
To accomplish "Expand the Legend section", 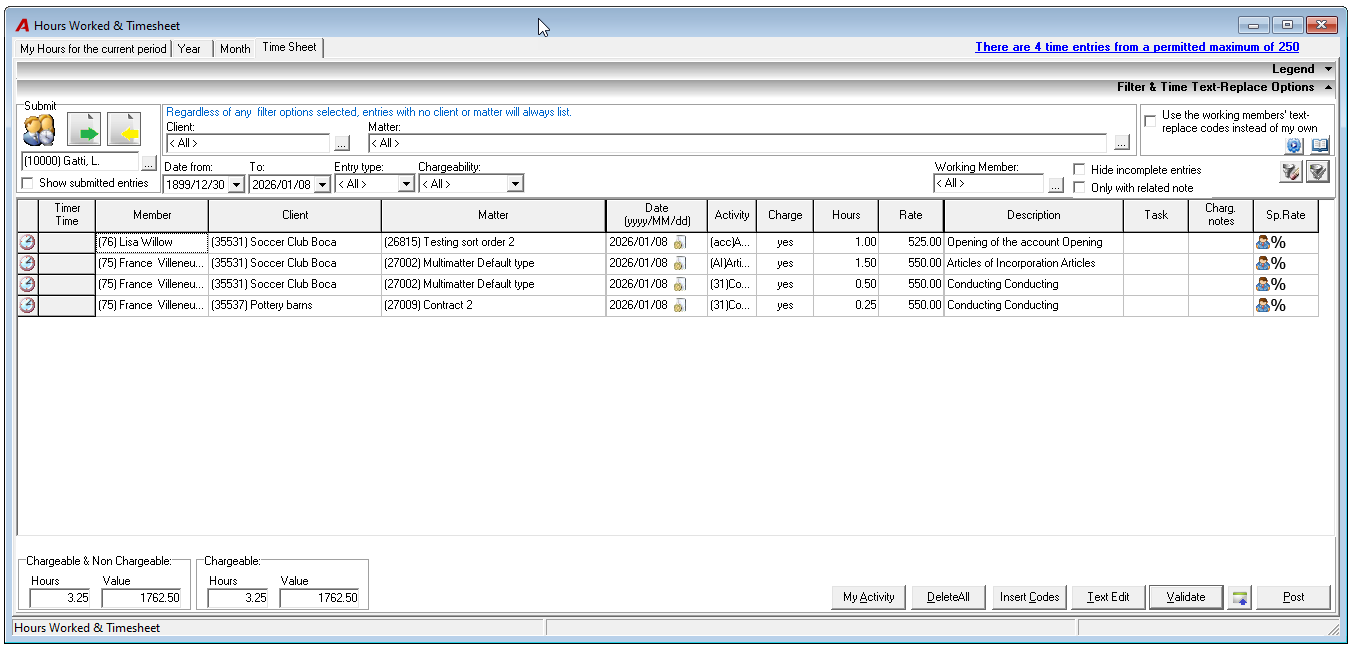I will (x=1328, y=69).
